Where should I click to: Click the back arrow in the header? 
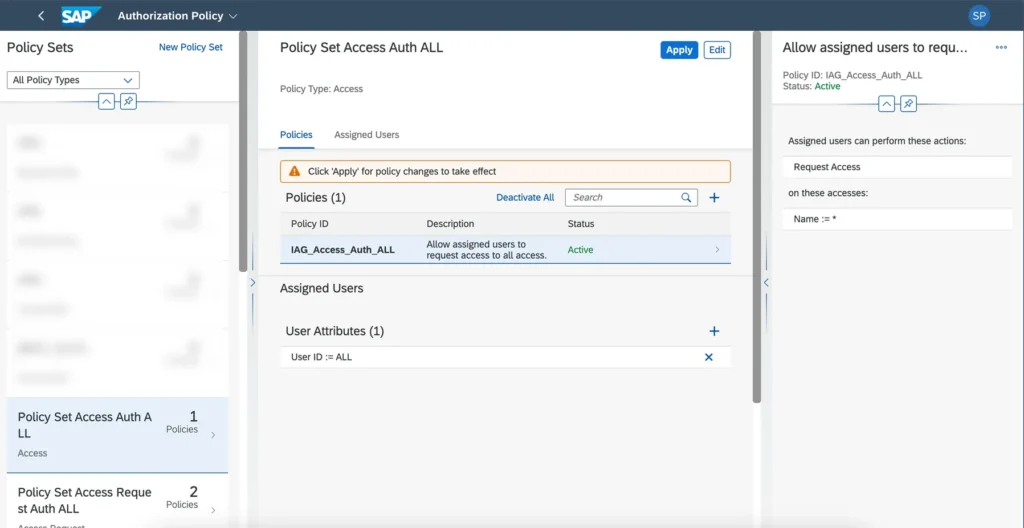click(x=41, y=16)
